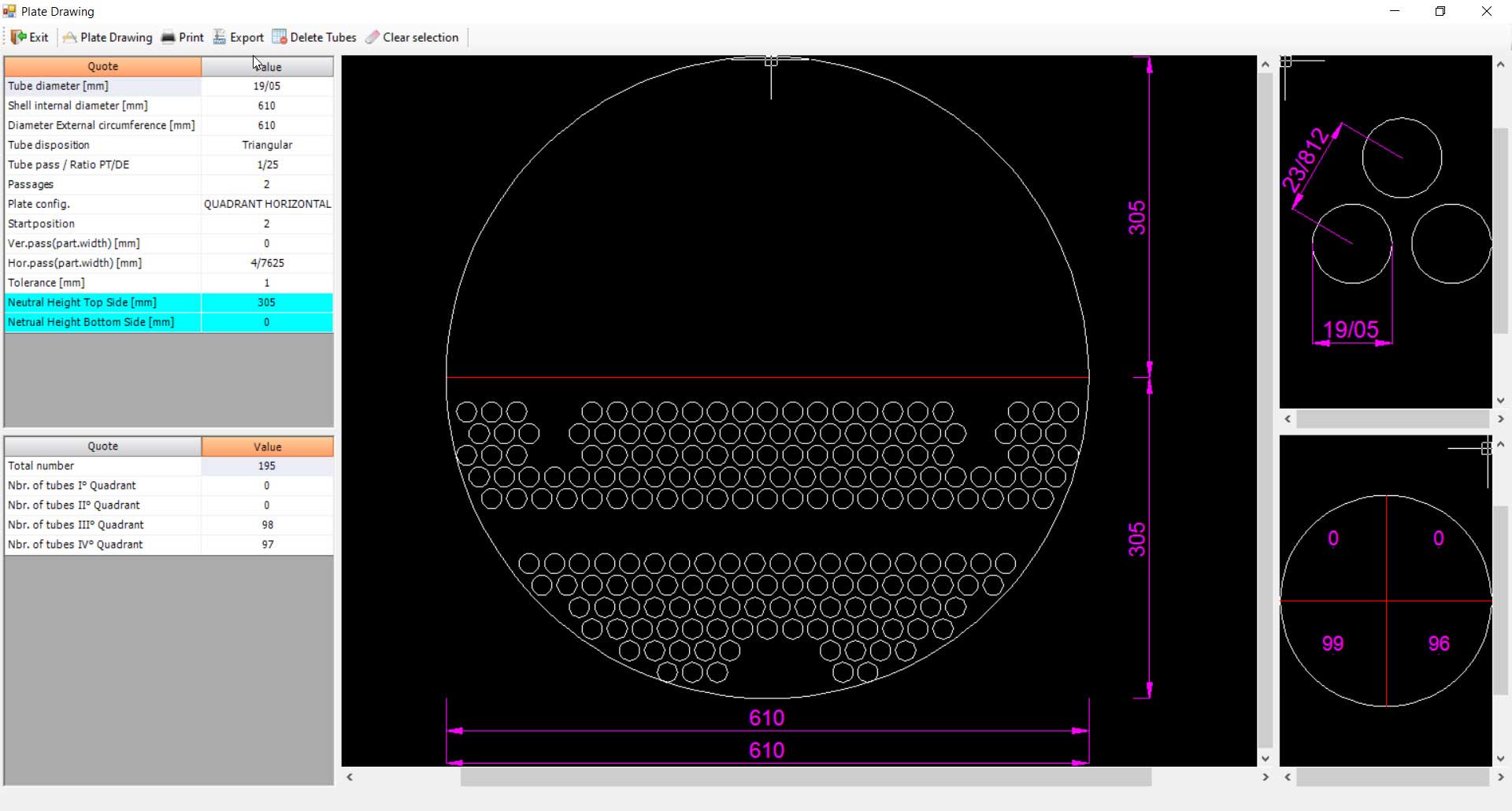
Task: Open Plate Drawing from the toolbar text
Action: click(116, 37)
